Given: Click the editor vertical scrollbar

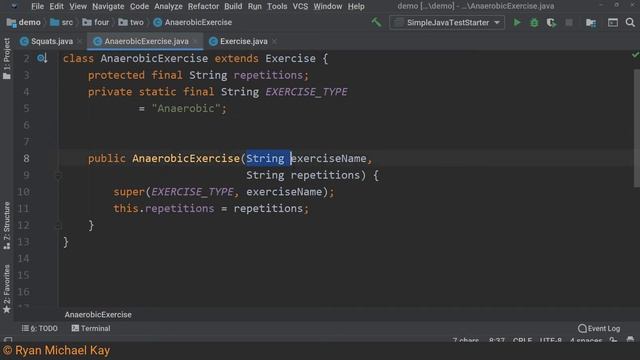Looking at the screenshot, I should [x=636, y=128].
